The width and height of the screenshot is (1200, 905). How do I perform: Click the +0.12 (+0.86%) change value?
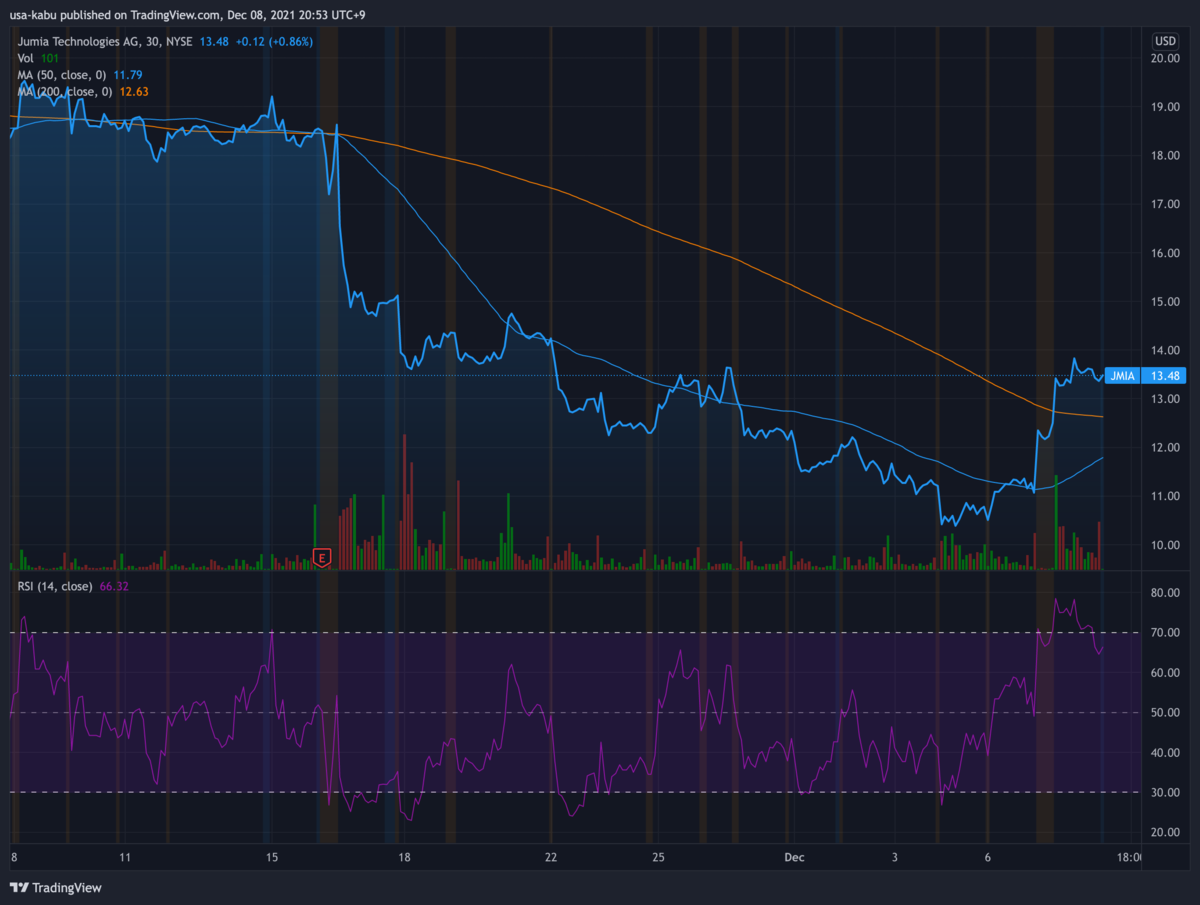pyautogui.click(x=273, y=41)
